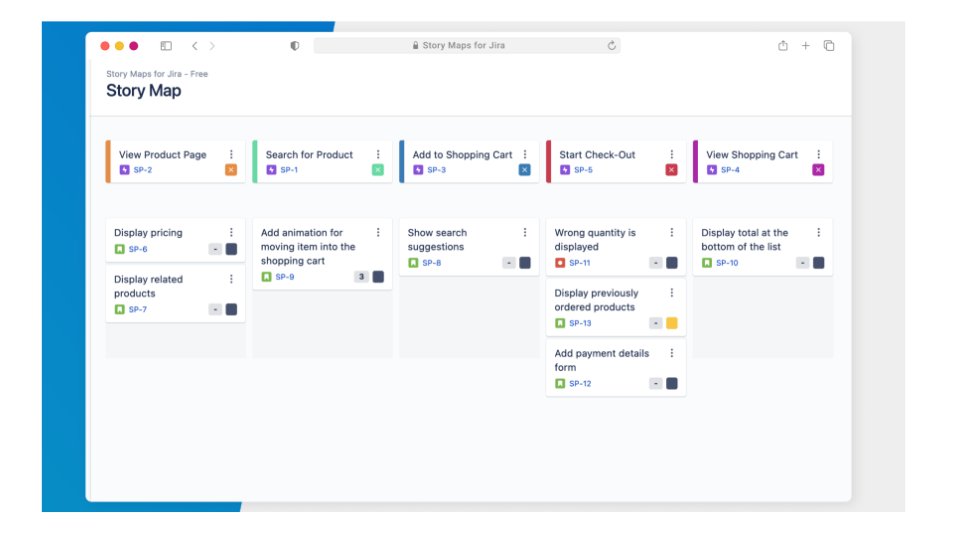Click the reload page icon

point(611,46)
